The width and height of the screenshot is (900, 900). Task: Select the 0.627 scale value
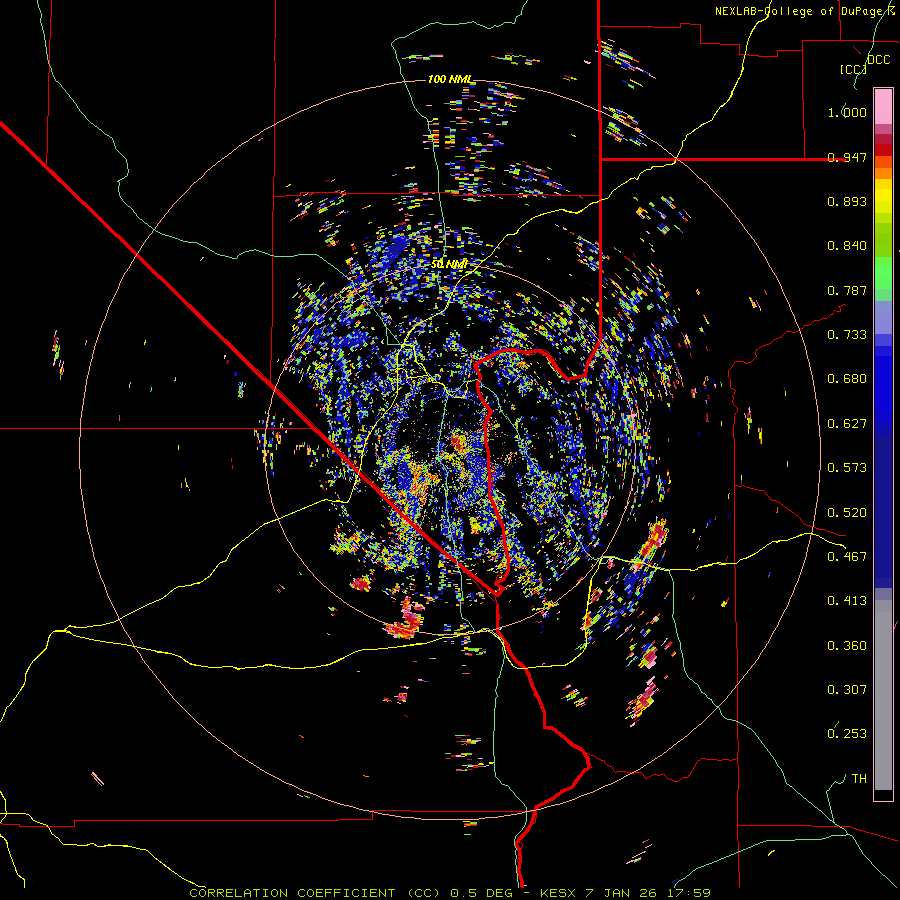(847, 424)
